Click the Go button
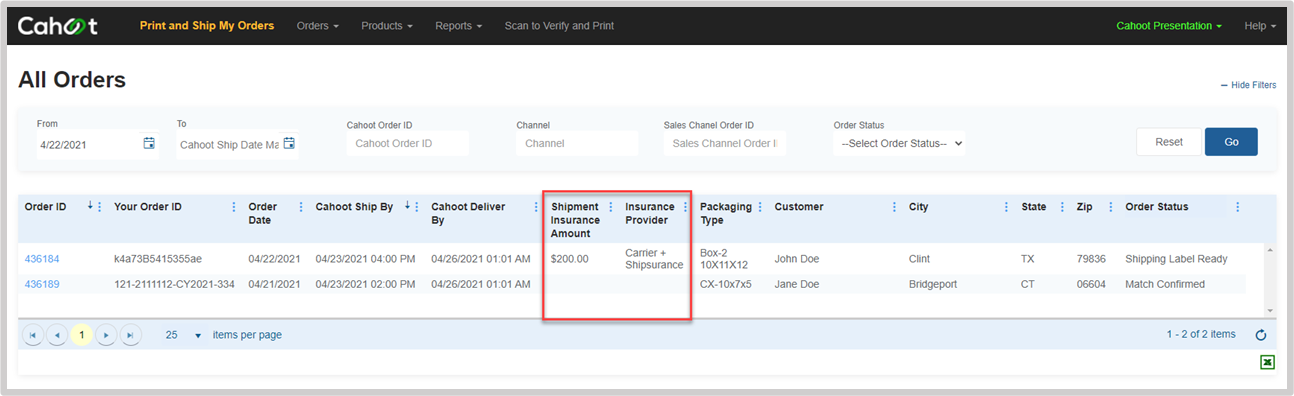 coord(1231,142)
